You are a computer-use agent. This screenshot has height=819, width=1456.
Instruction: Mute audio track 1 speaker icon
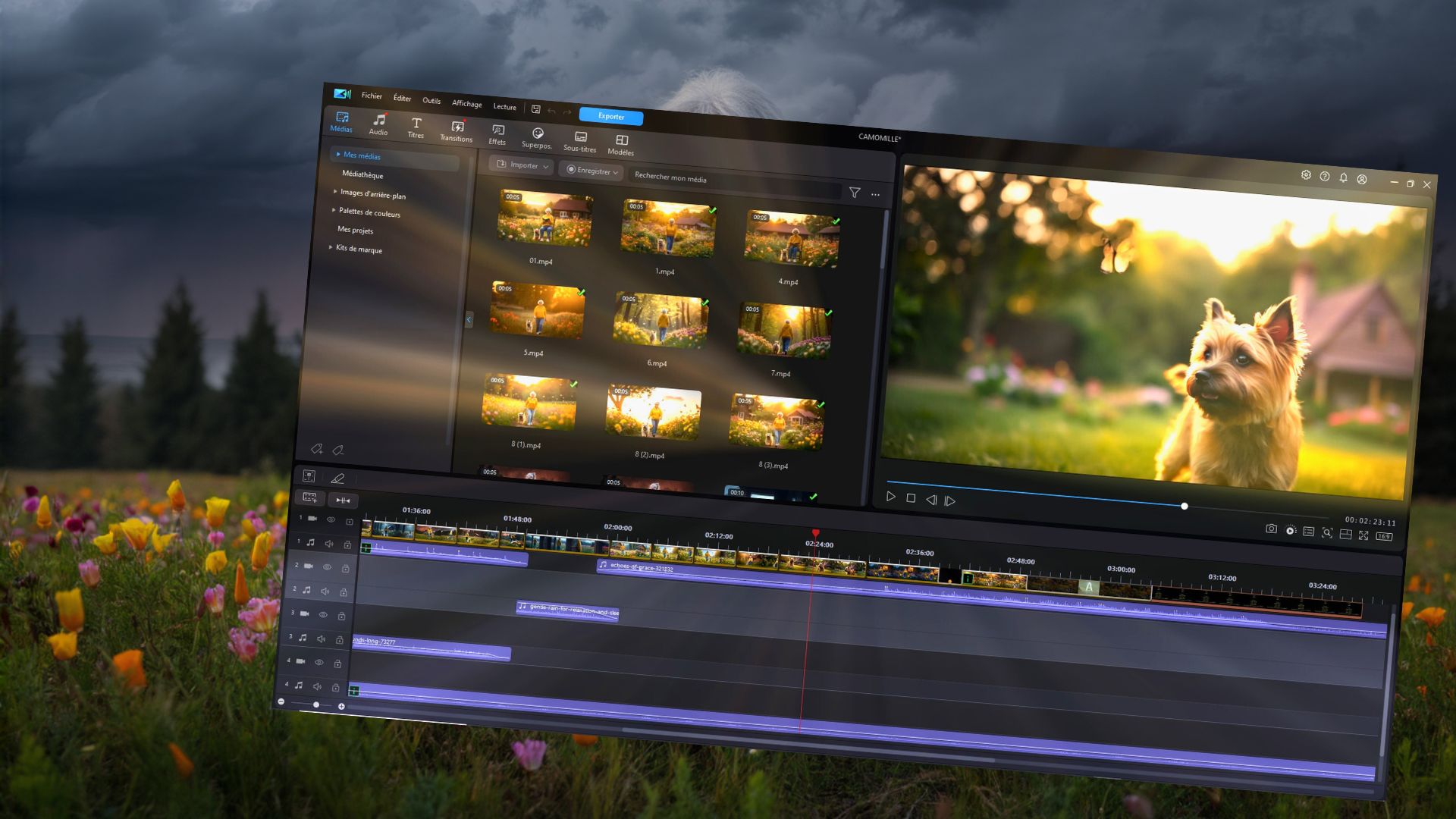tap(329, 544)
